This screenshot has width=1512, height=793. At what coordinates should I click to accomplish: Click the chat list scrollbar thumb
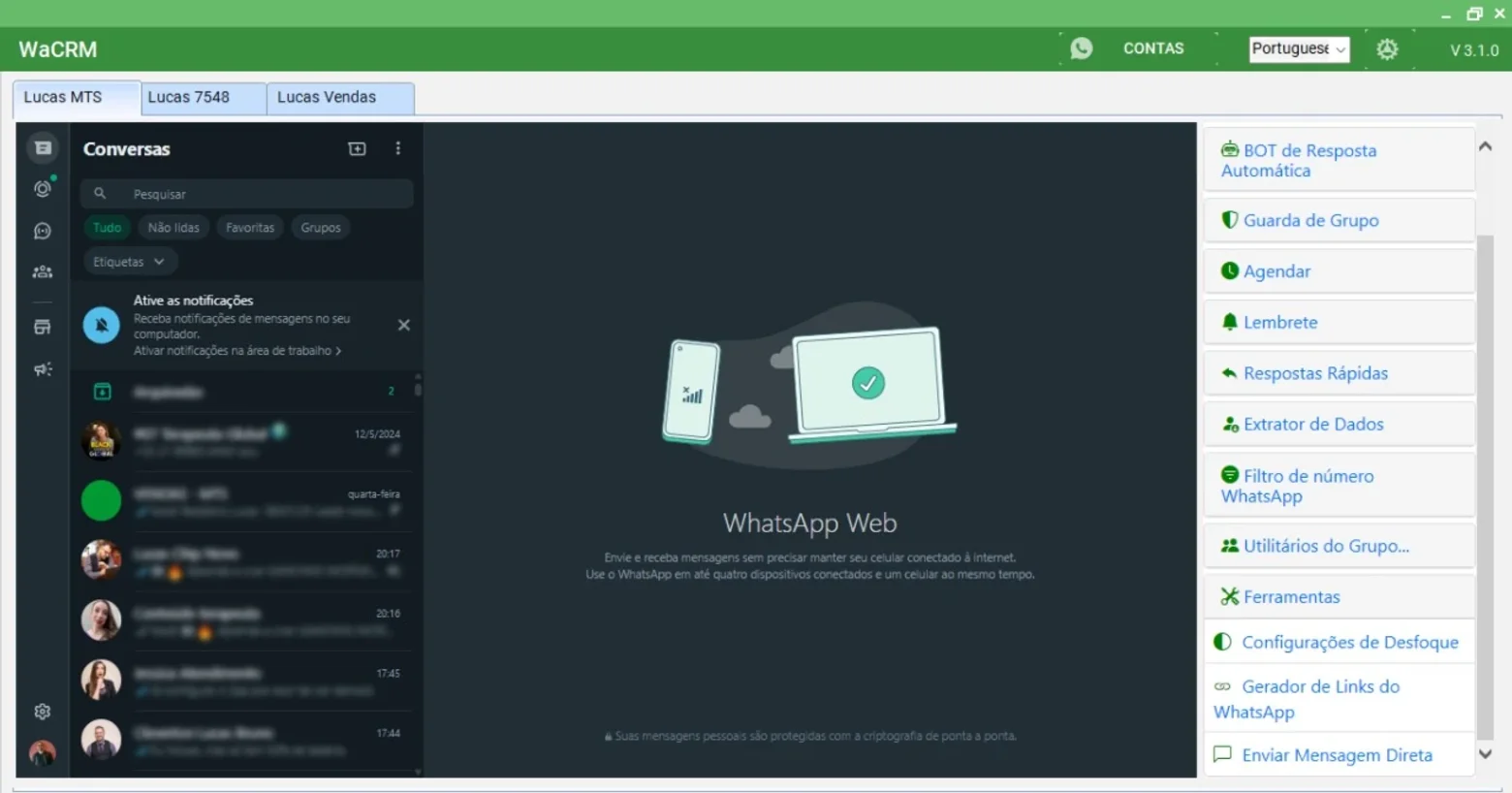pos(418,390)
